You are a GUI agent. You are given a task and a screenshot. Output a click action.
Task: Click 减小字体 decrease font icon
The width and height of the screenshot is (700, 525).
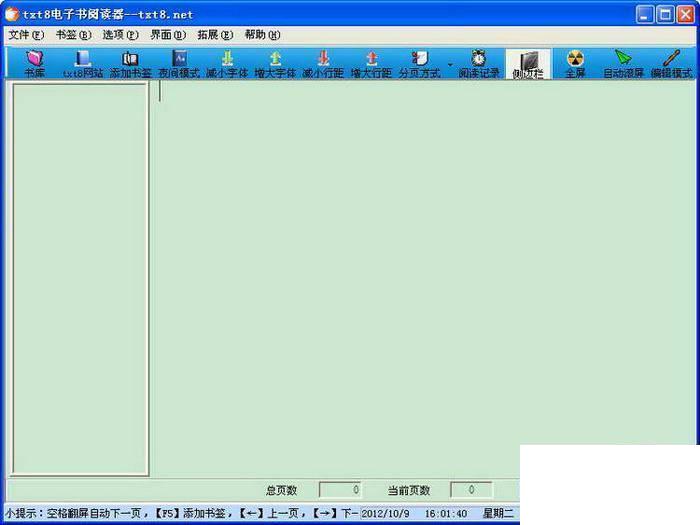tap(227, 63)
